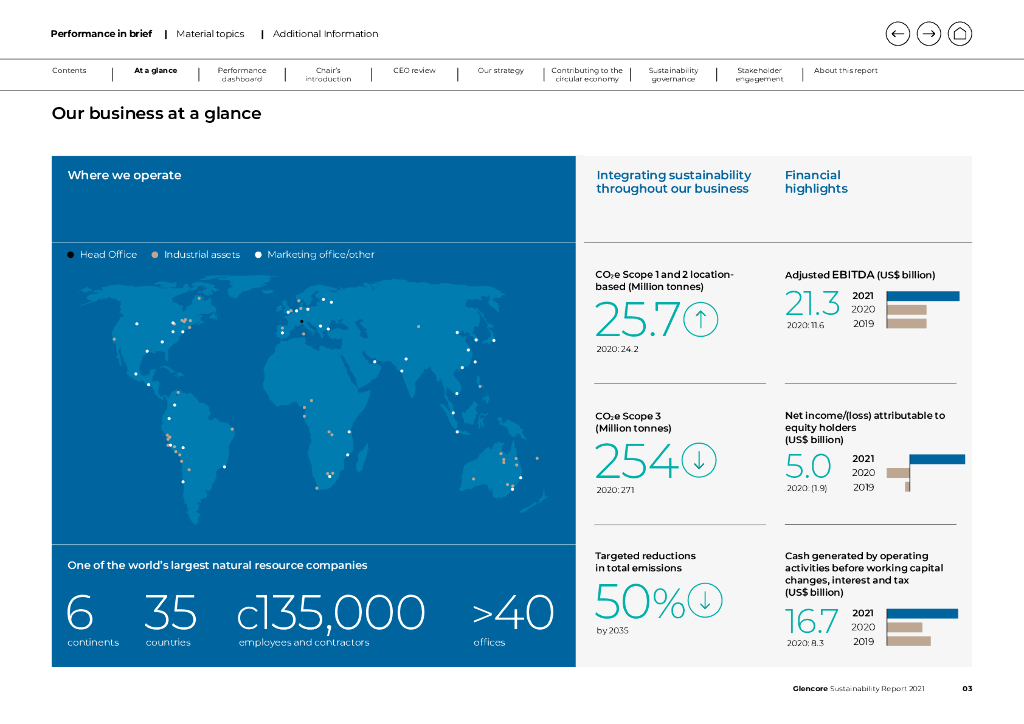Click the Industrial assets legend dot
This screenshot has width=1024, height=724.
155,255
